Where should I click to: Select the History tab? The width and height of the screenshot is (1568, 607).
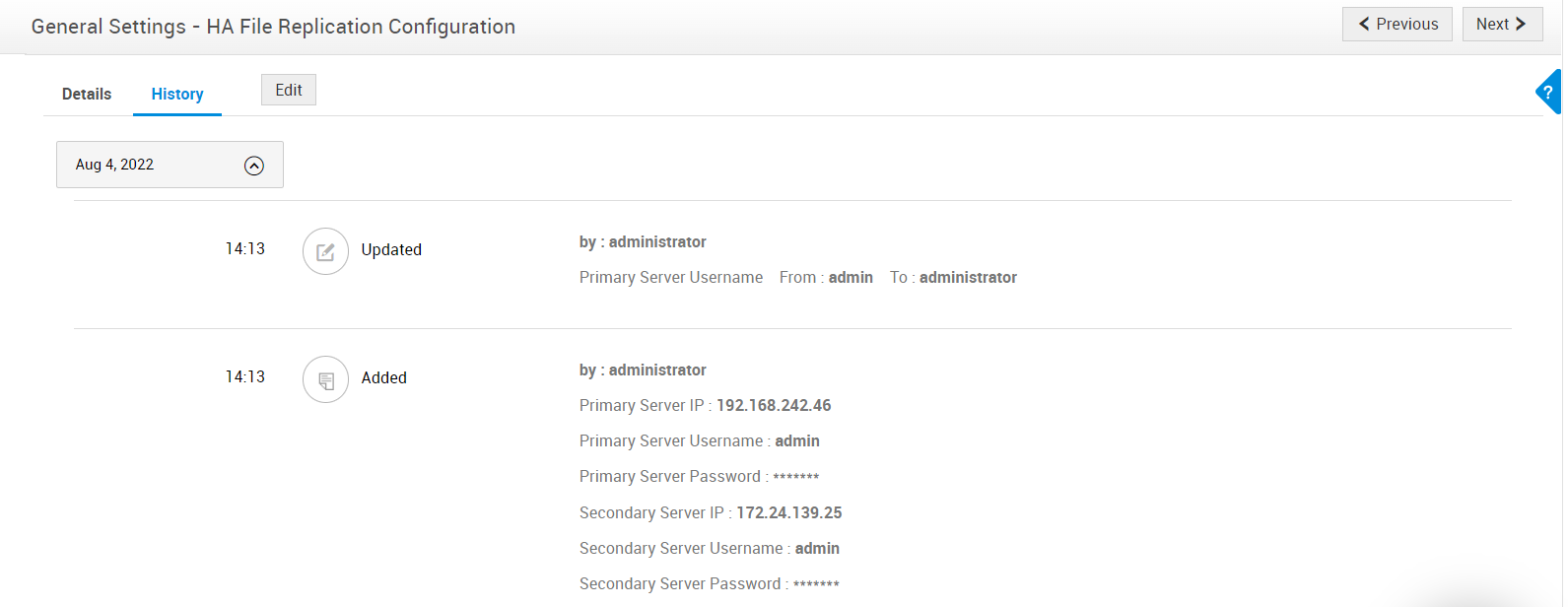[177, 94]
